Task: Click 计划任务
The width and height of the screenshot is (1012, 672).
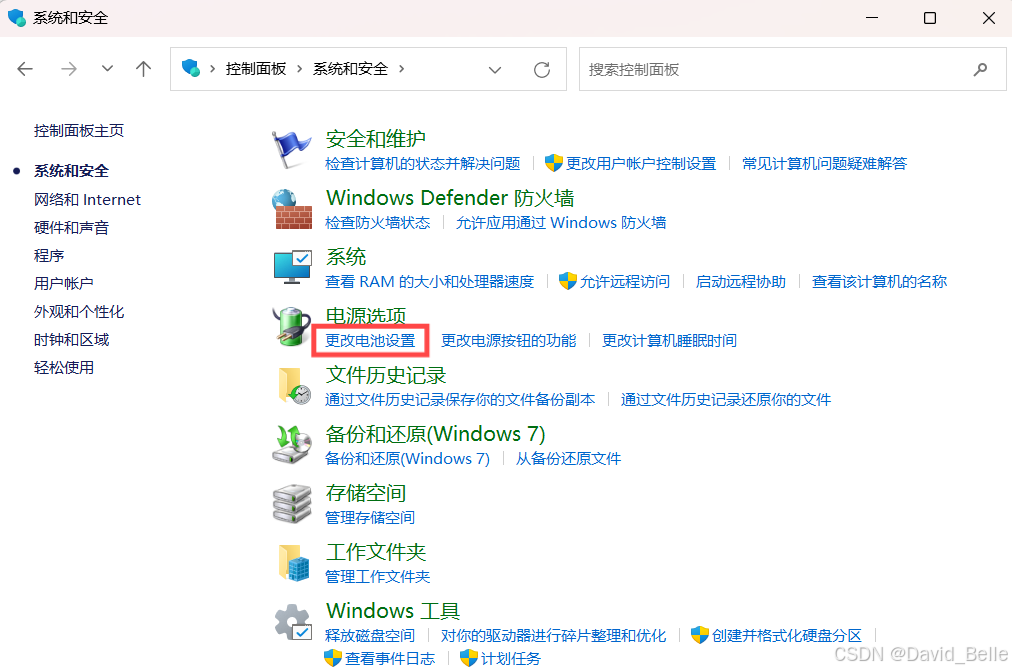Action: pos(511,658)
